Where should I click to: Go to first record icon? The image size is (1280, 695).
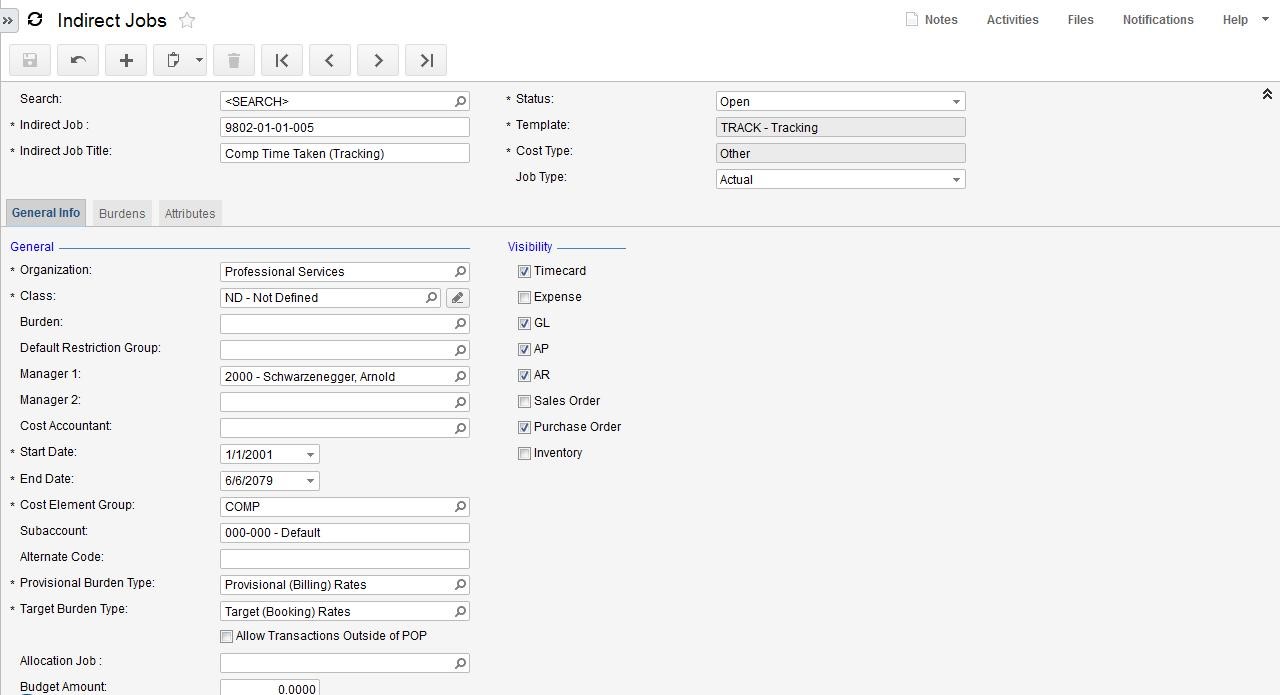point(282,61)
